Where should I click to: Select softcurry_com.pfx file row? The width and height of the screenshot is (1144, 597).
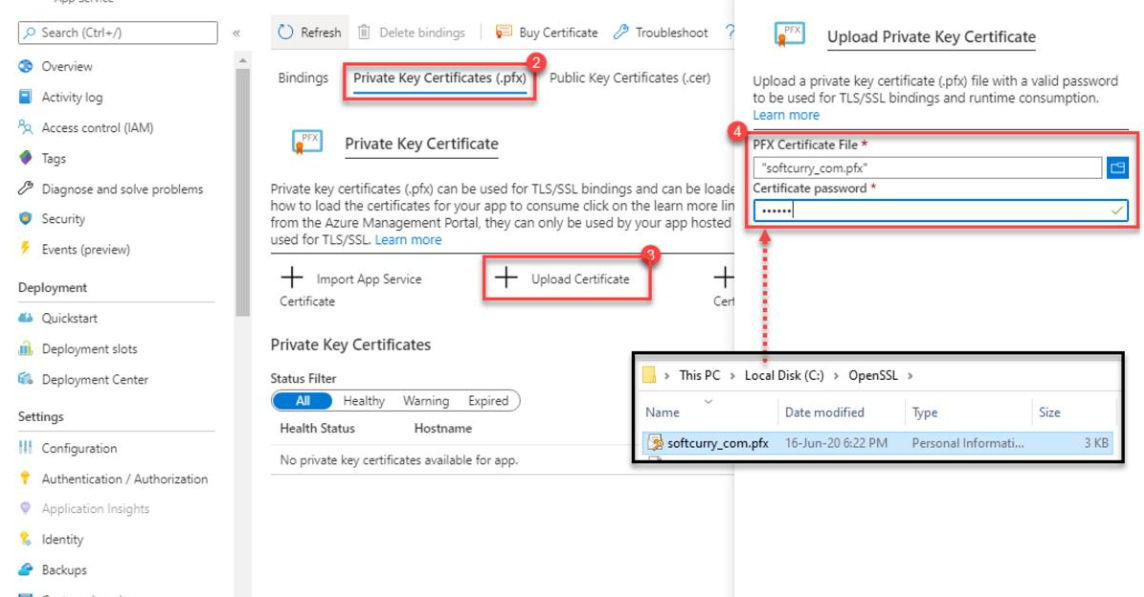[878, 443]
